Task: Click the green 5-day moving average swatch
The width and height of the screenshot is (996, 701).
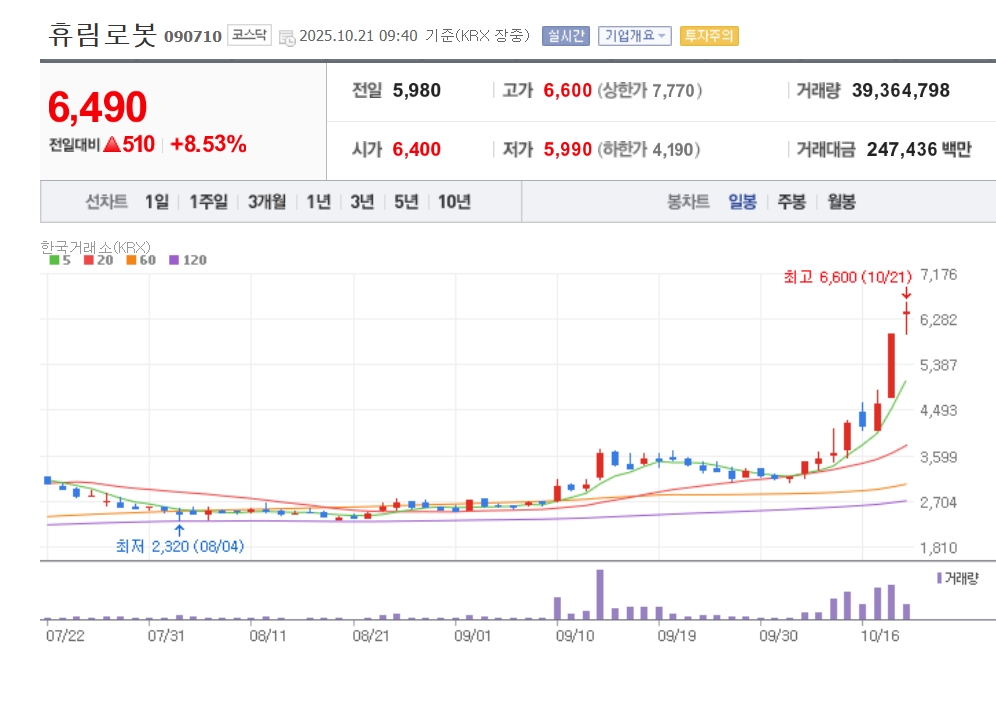Action: pyautogui.click(x=53, y=260)
